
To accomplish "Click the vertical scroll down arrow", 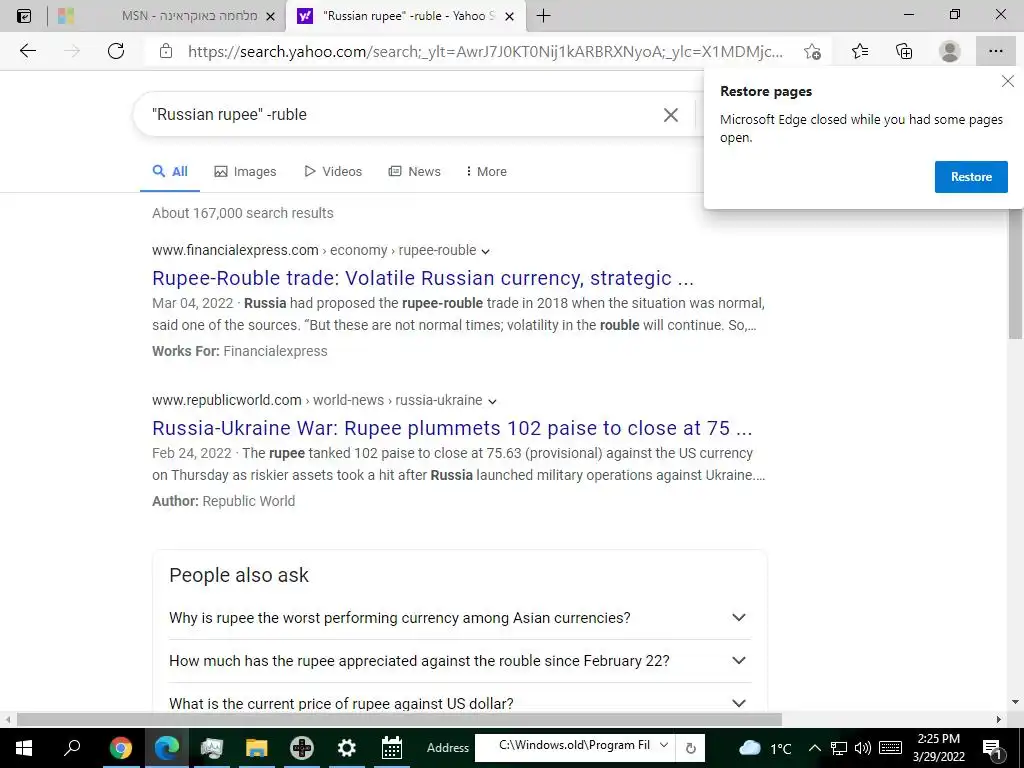I will pyautogui.click(x=1016, y=703).
